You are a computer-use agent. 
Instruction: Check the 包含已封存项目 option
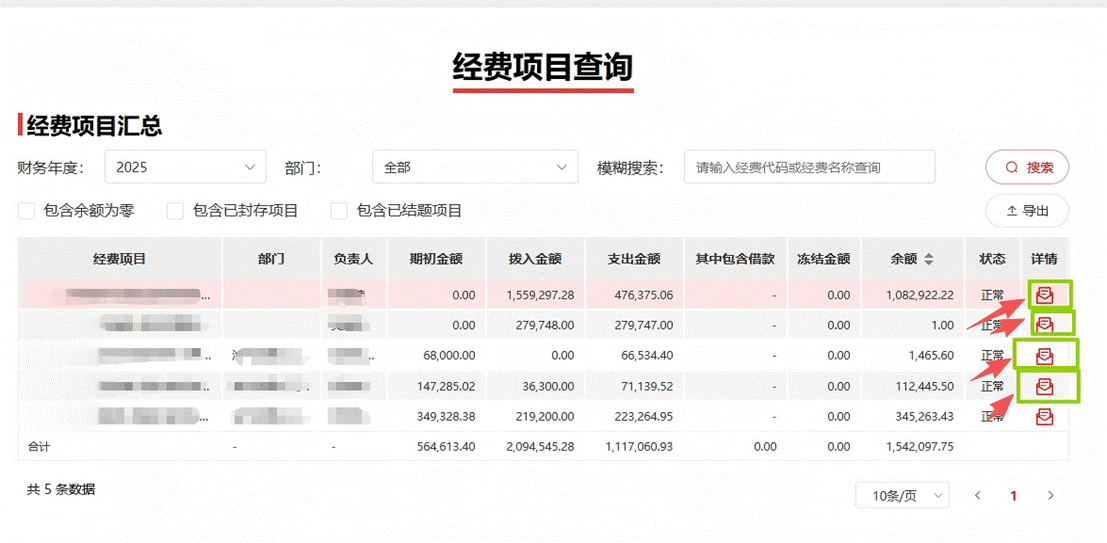[175, 211]
